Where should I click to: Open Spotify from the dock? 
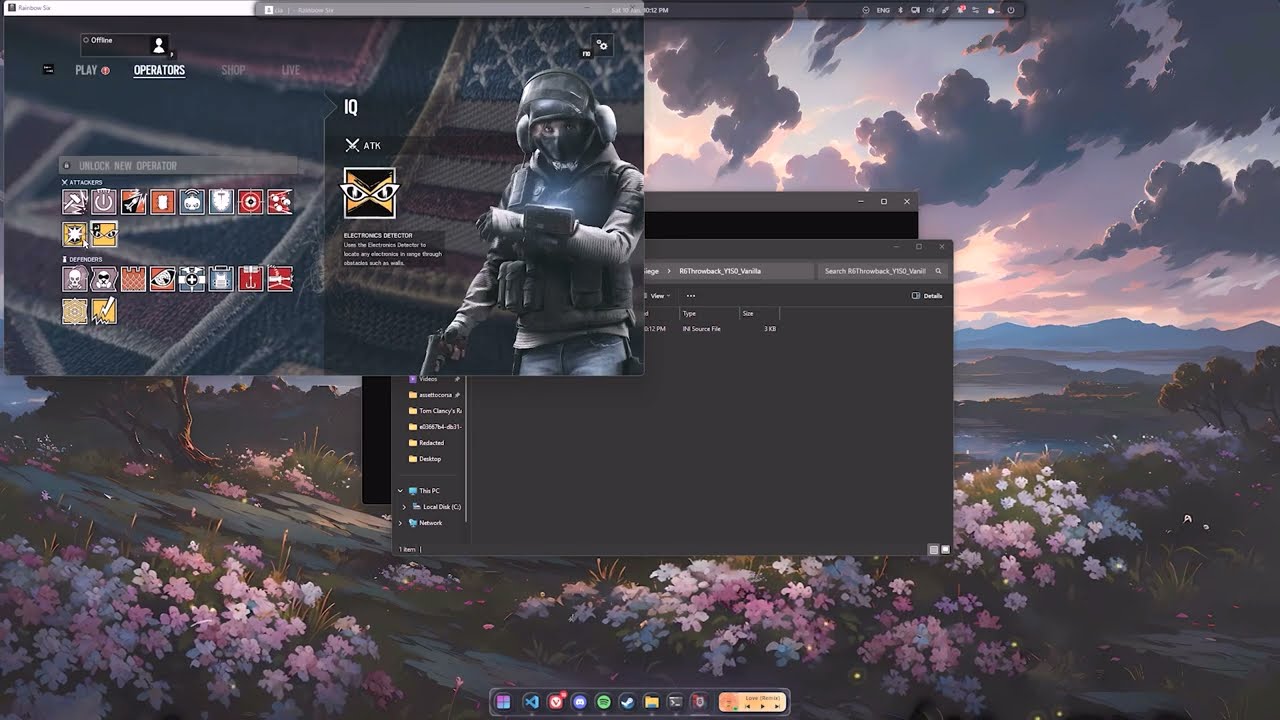point(604,702)
